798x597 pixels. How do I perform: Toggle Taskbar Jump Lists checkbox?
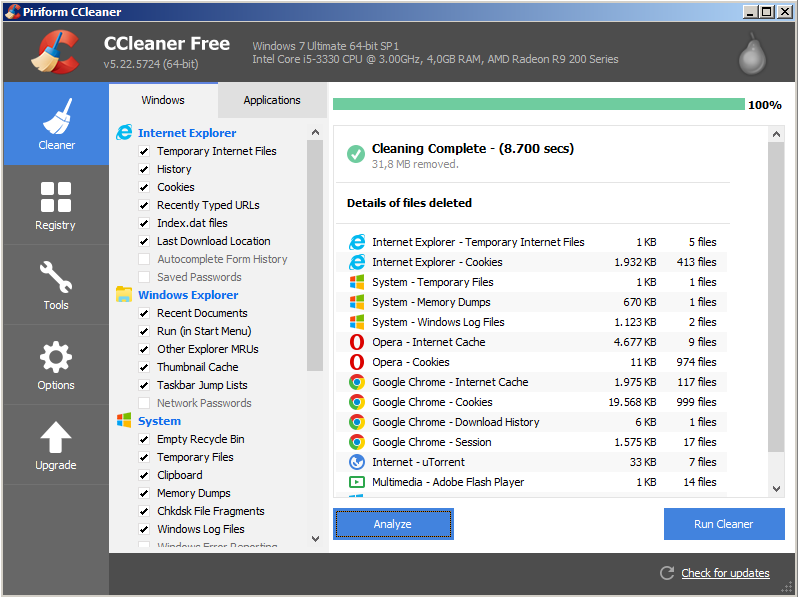pyautogui.click(x=144, y=385)
